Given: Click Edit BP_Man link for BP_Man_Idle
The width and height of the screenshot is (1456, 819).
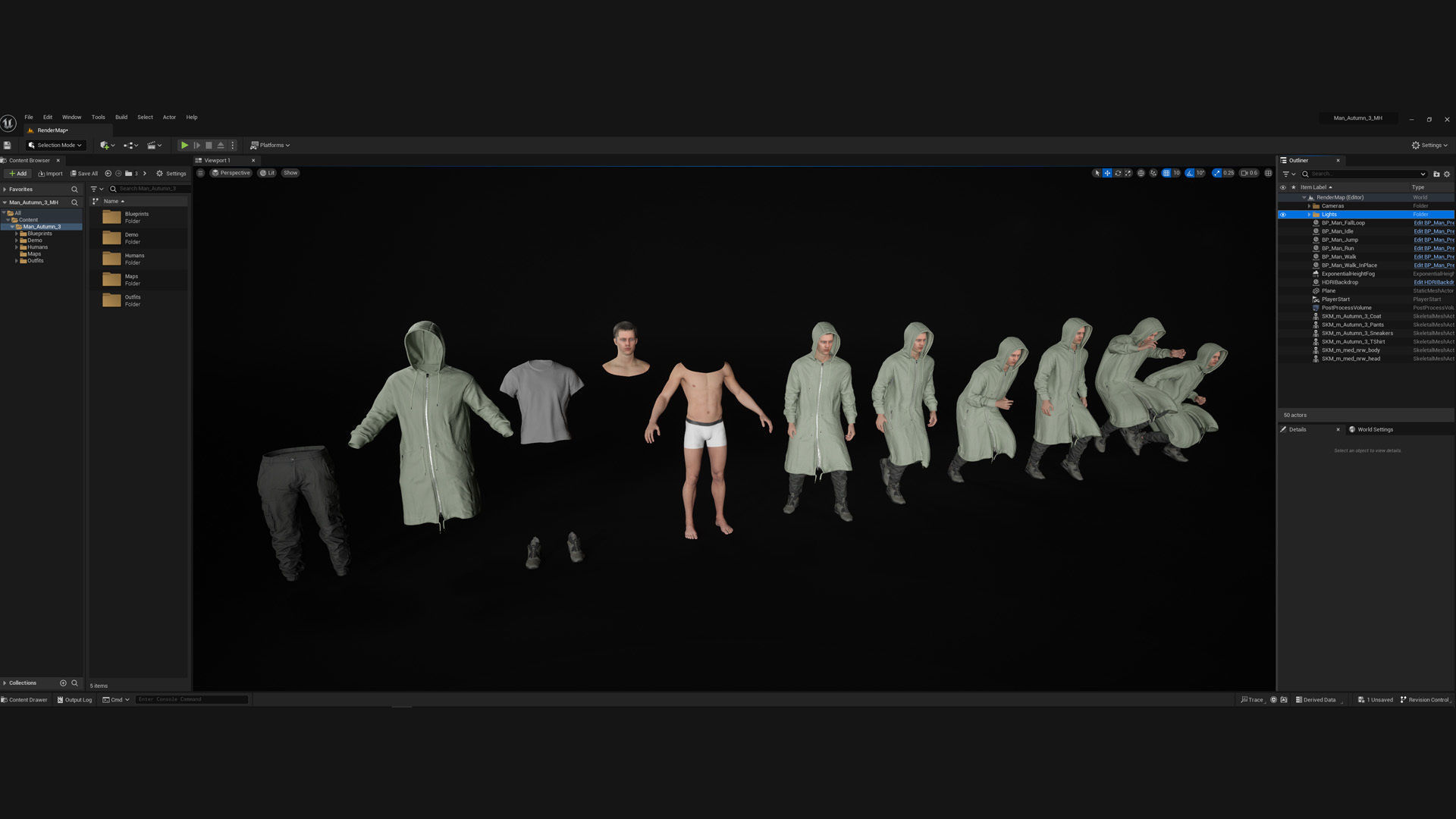Looking at the screenshot, I should [x=1433, y=231].
